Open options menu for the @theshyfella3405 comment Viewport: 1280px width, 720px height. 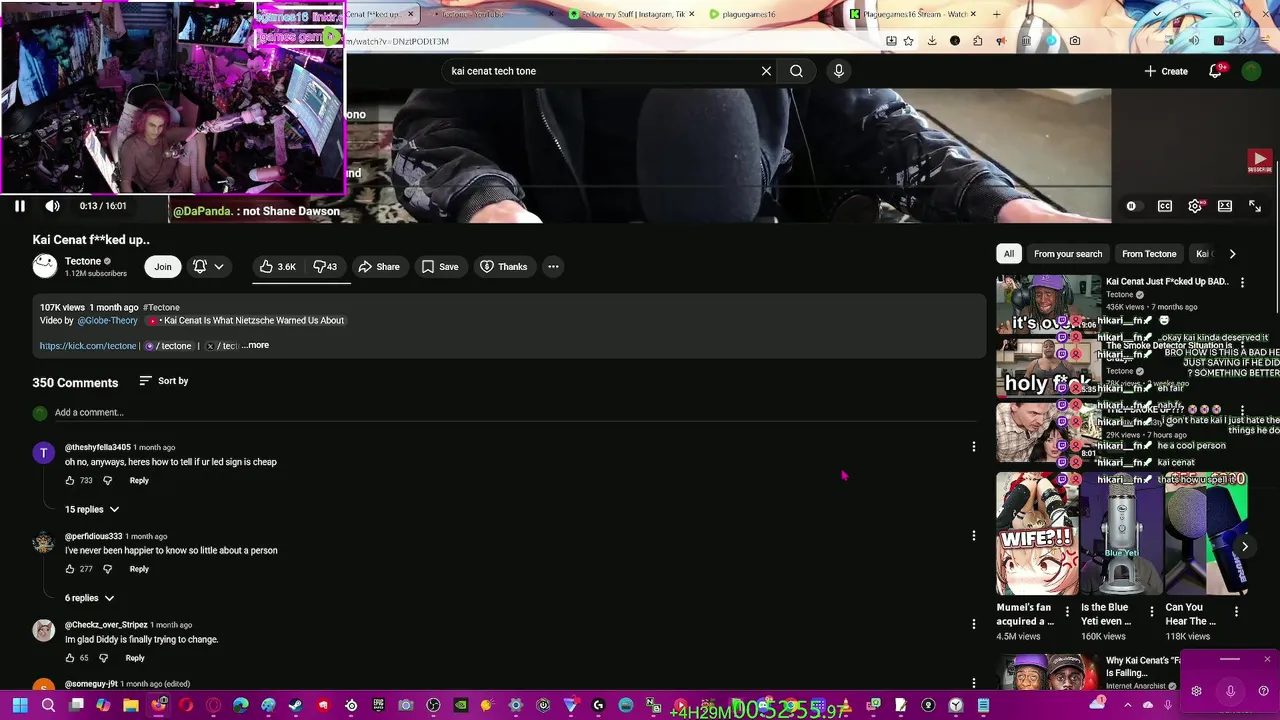(974, 447)
